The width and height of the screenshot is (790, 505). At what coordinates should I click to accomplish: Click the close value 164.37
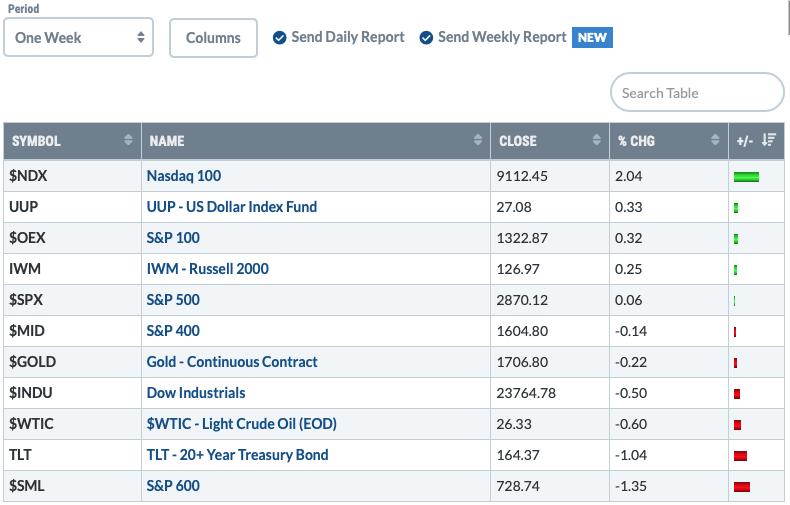click(518, 455)
